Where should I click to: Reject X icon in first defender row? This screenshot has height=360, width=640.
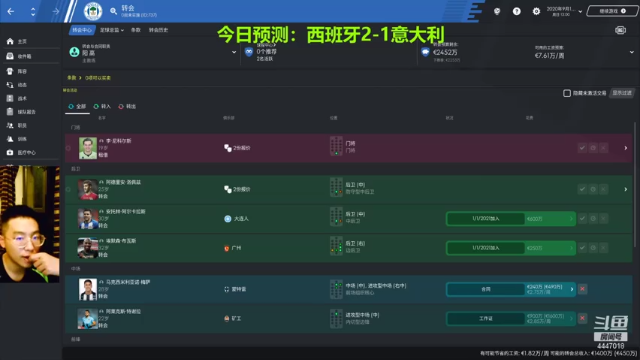[x=603, y=189]
